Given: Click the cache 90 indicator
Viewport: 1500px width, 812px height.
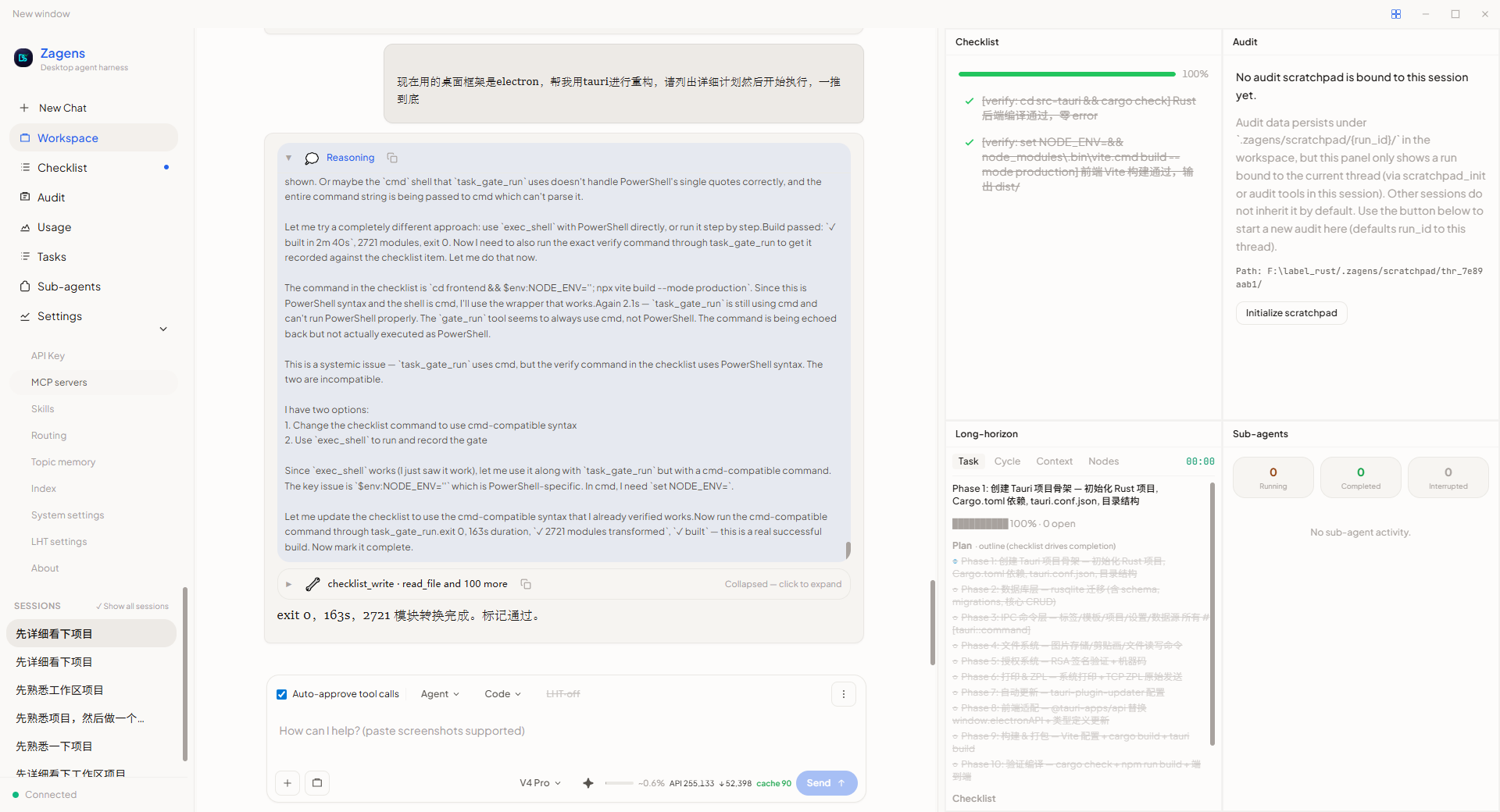Looking at the screenshot, I should click(x=773, y=784).
